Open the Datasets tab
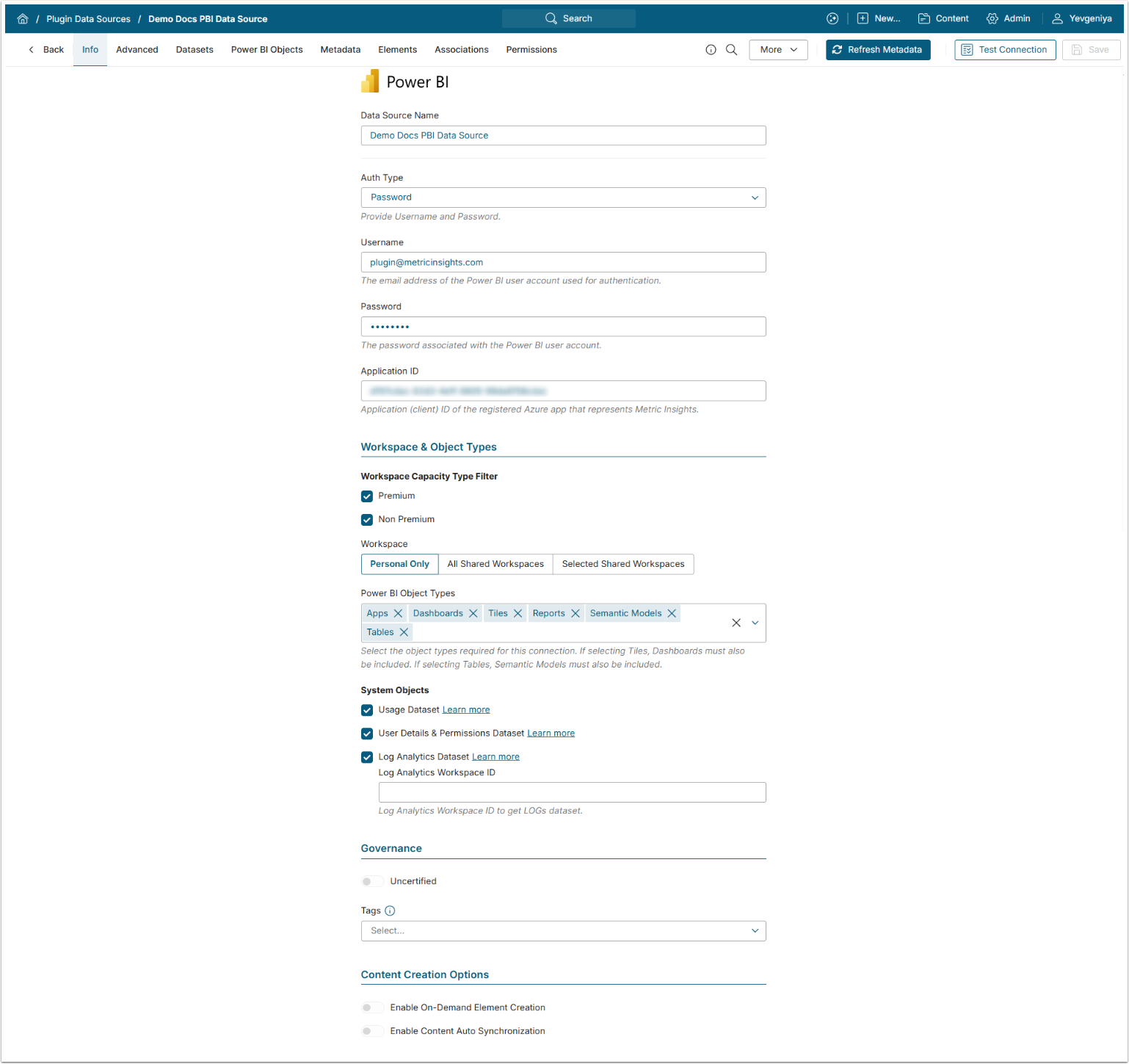This screenshot has width=1129, height=1064. pos(195,50)
